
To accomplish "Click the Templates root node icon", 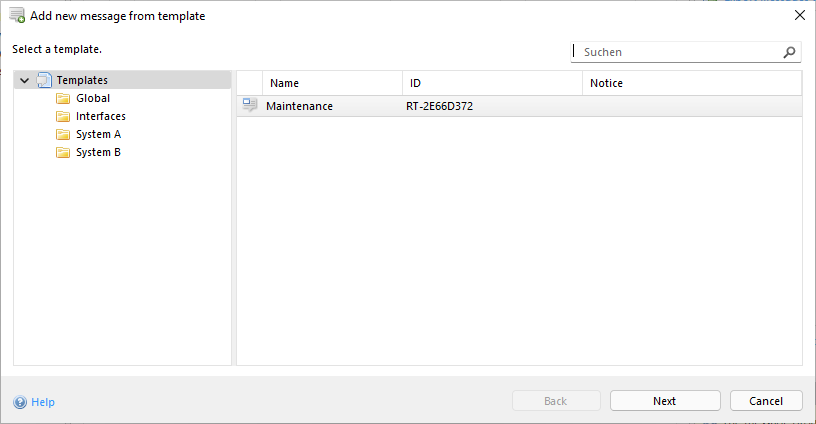I will [44, 80].
